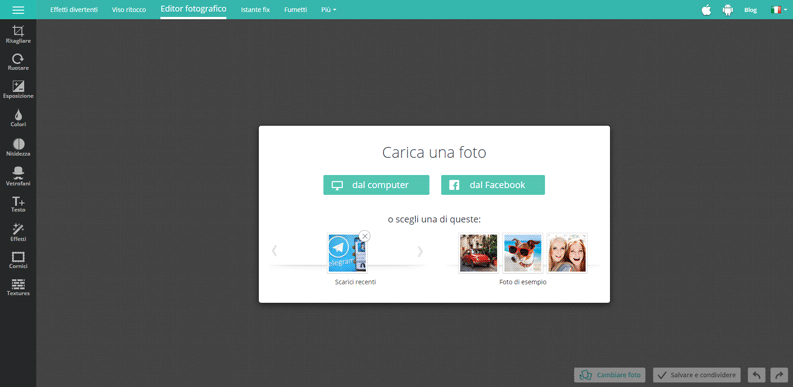793x387 pixels.
Task: Go to Istante fix tab
Action: [255, 10]
